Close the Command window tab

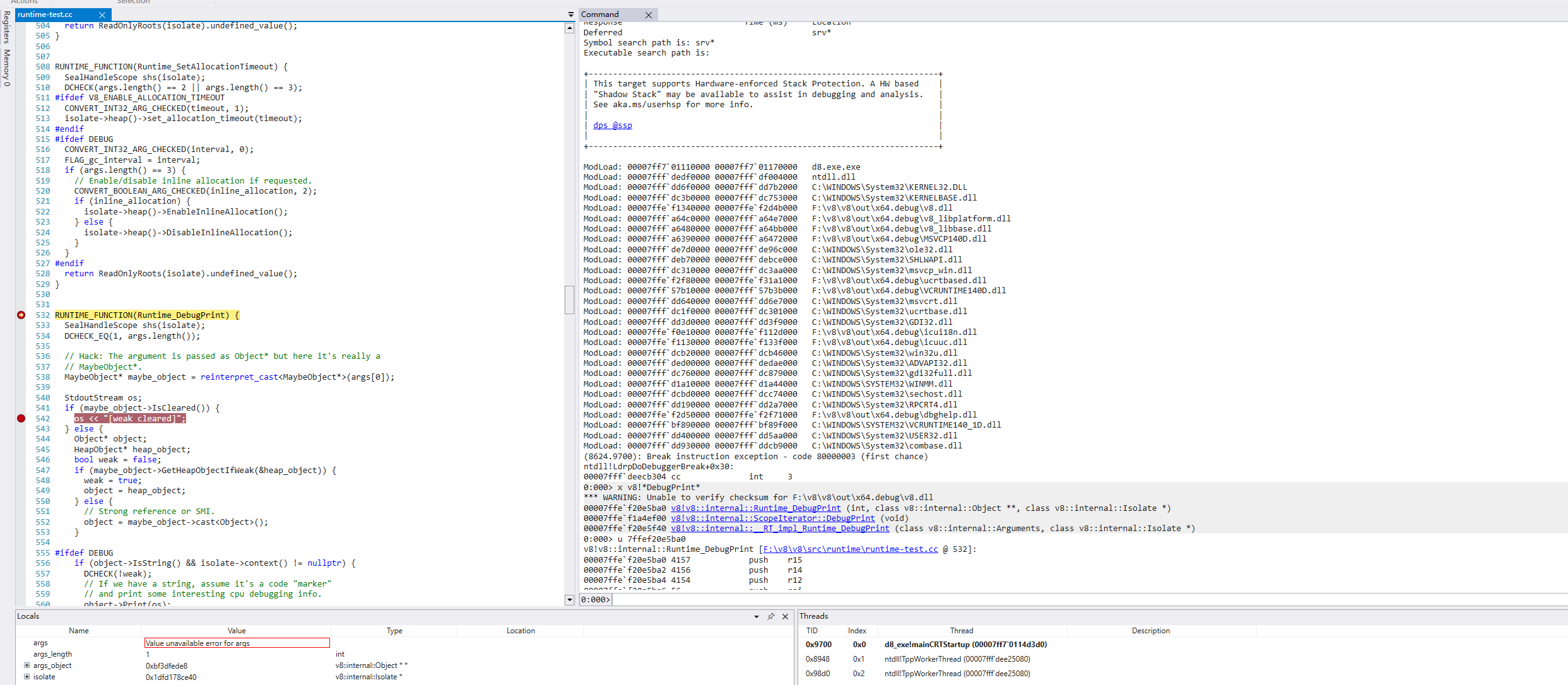click(x=648, y=15)
